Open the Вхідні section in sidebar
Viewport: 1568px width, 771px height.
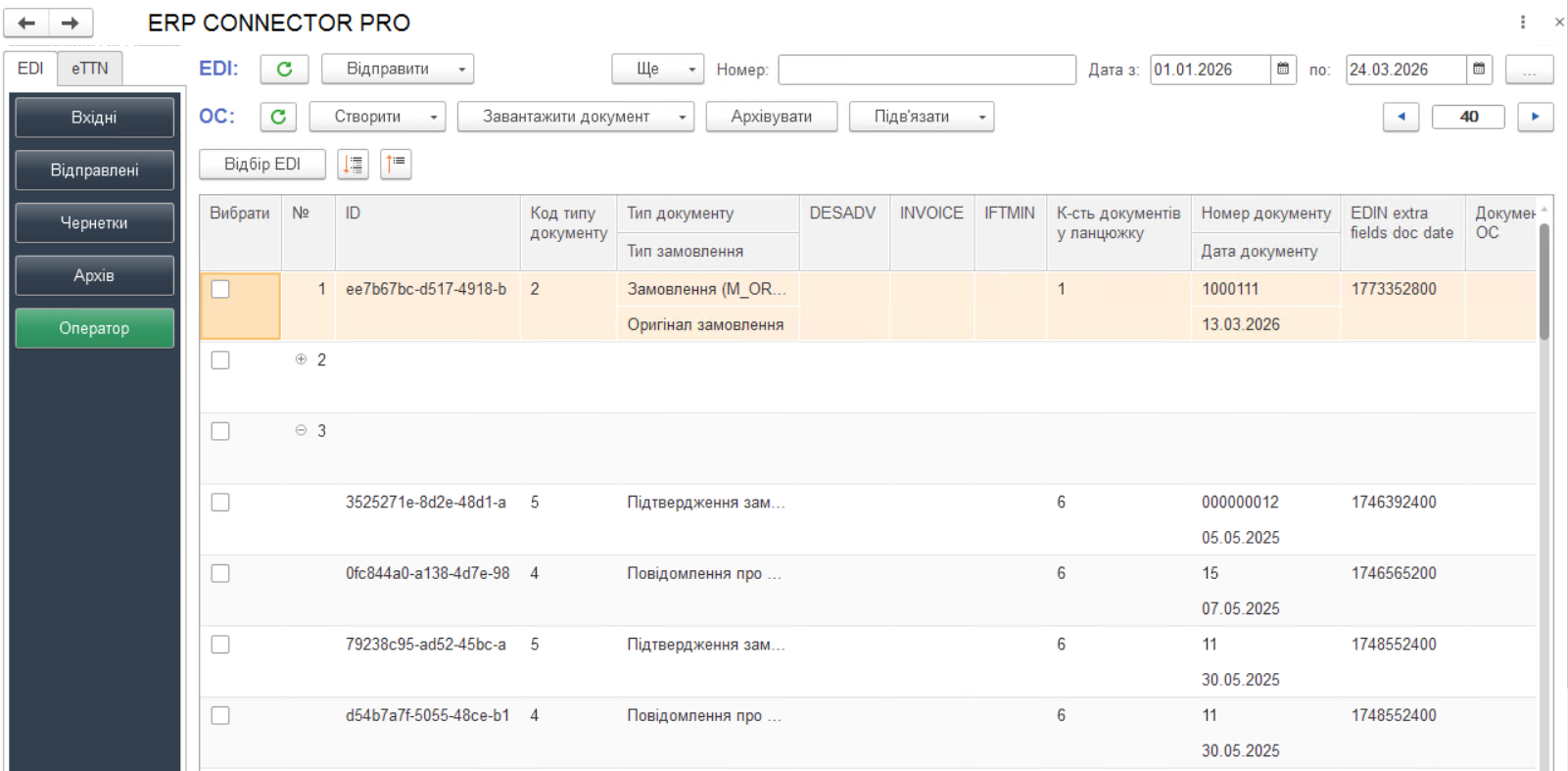click(94, 118)
